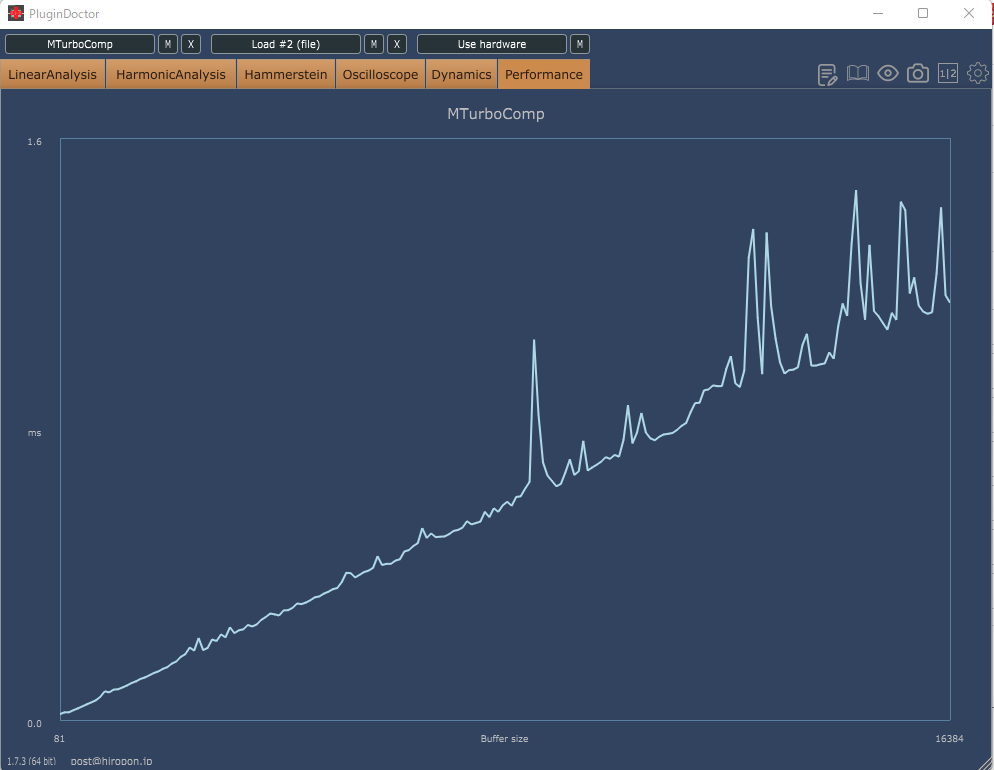994x770 pixels.
Task: Open the Hammerstein tab
Action: point(286,74)
